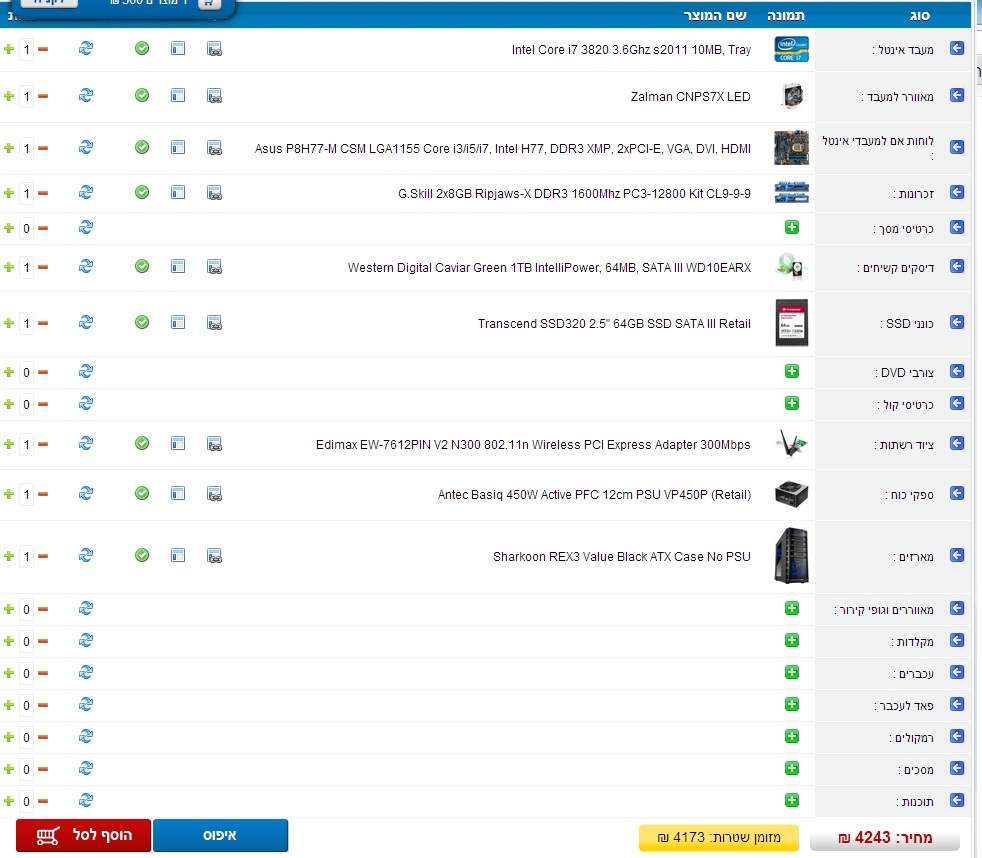Increase quantity for Western Digital Caviar Green
Screen dimensions: 982x858
9,267
